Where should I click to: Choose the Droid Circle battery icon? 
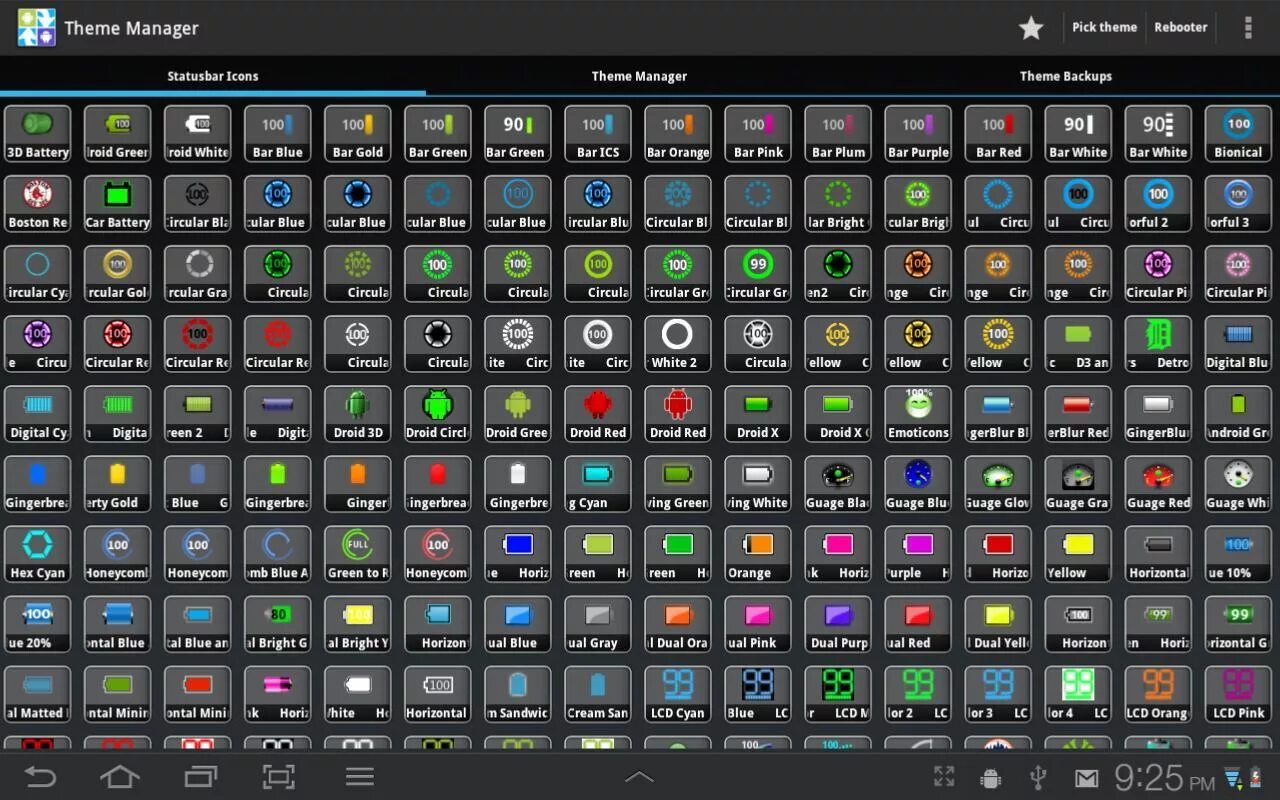point(438,414)
